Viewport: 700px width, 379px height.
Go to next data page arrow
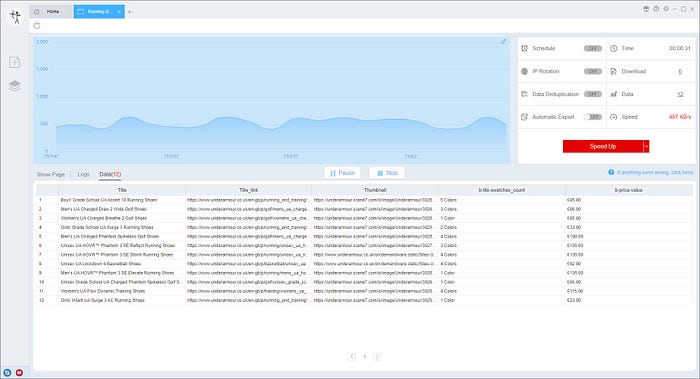(377, 356)
